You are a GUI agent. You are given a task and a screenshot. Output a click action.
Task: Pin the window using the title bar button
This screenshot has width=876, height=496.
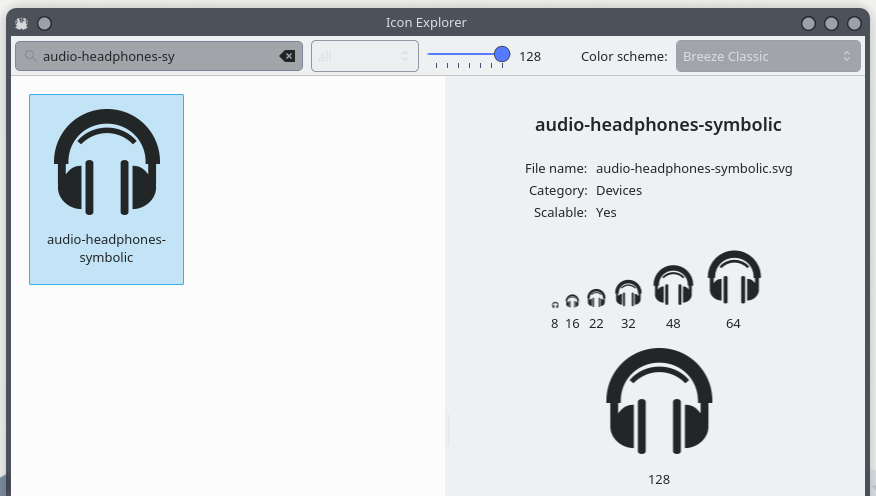[x=44, y=23]
